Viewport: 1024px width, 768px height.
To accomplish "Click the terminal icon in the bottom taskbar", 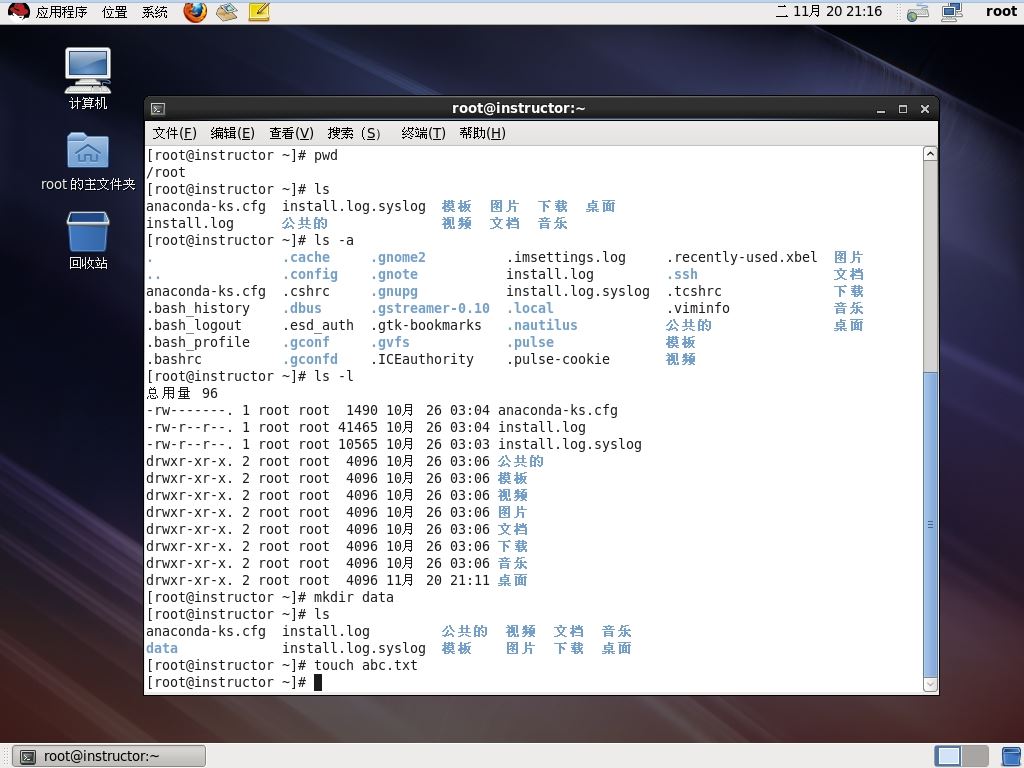I will coord(28,756).
